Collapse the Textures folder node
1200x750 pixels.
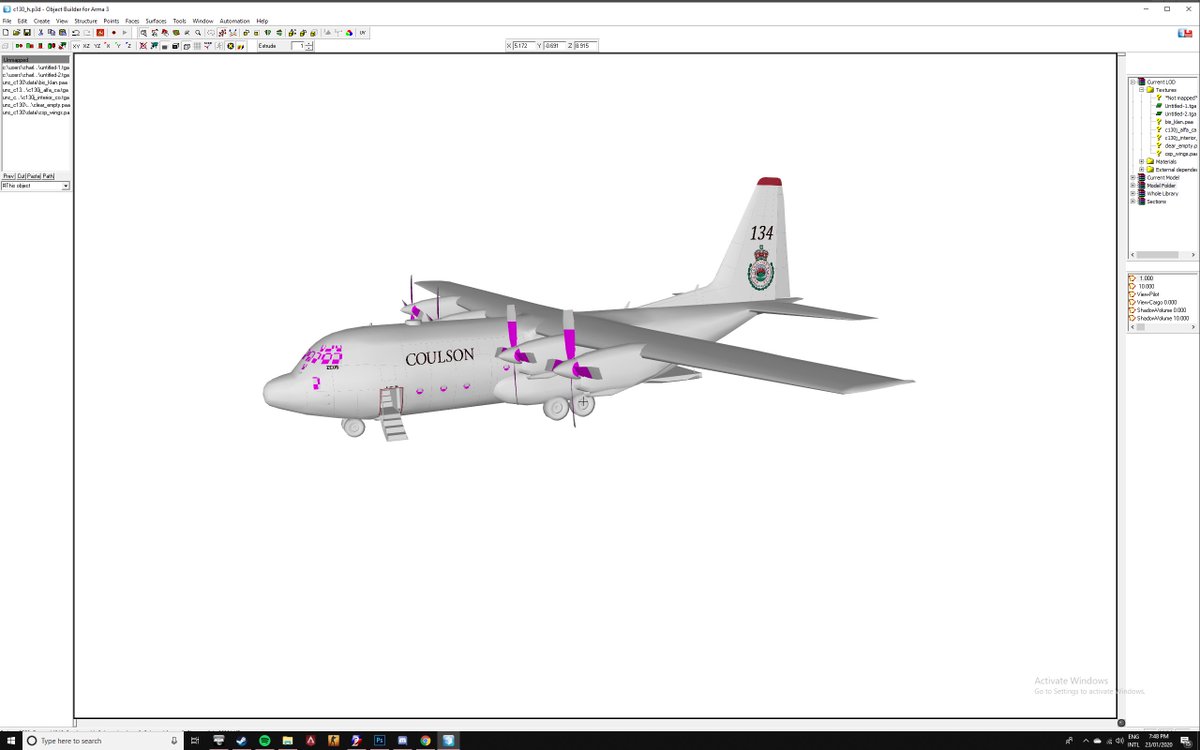tap(1141, 90)
